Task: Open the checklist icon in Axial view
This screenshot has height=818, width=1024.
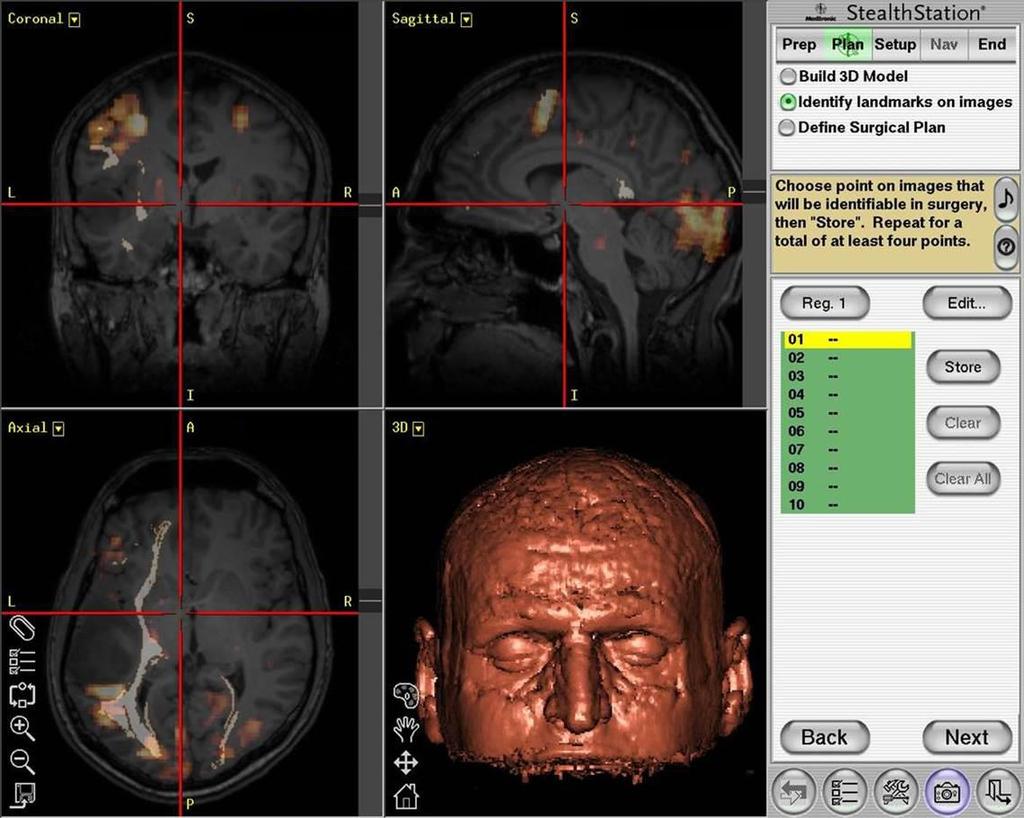Action: tap(22, 661)
